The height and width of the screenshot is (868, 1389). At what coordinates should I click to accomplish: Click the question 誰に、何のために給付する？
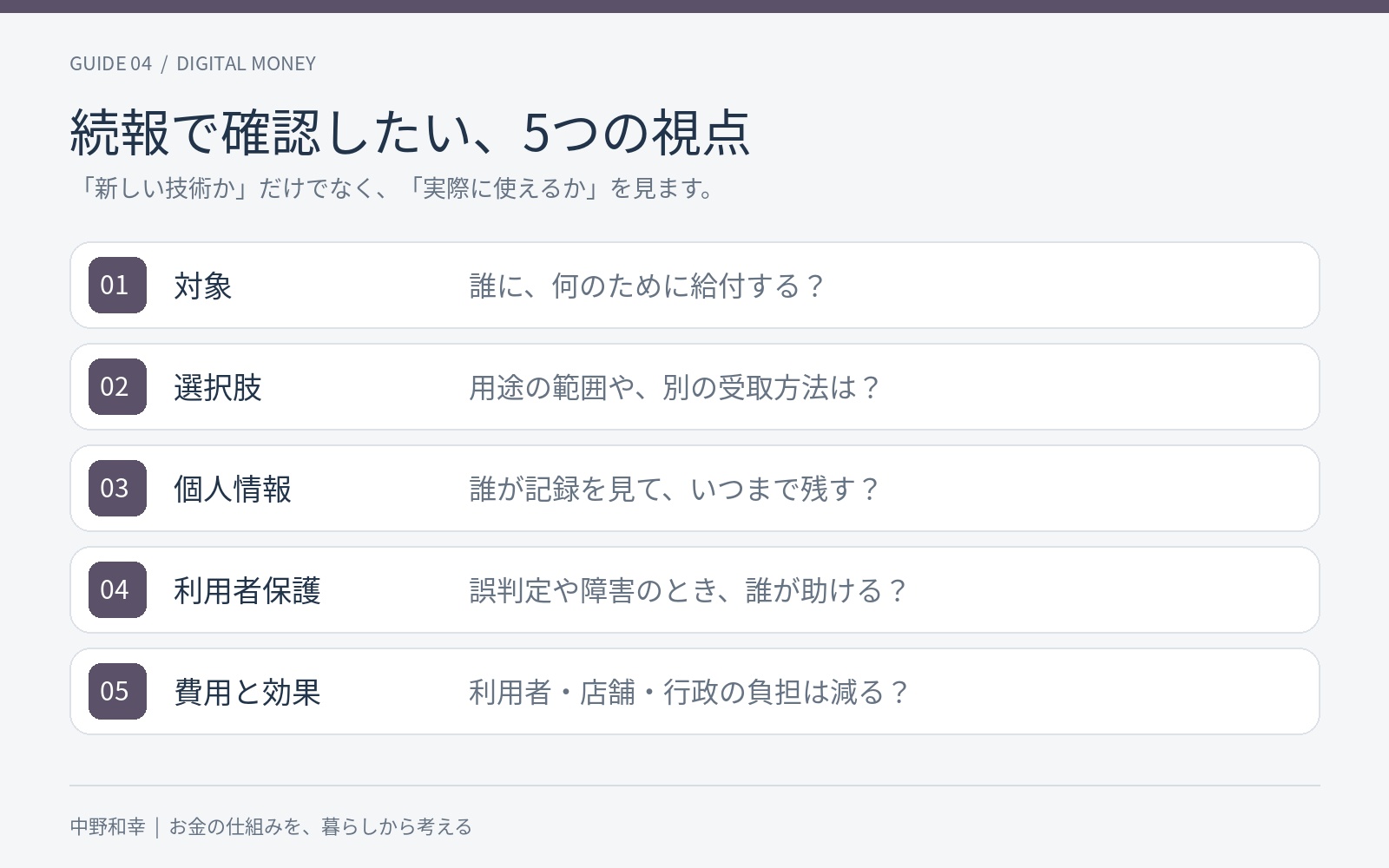pyautogui.click(x=648, y=286)
